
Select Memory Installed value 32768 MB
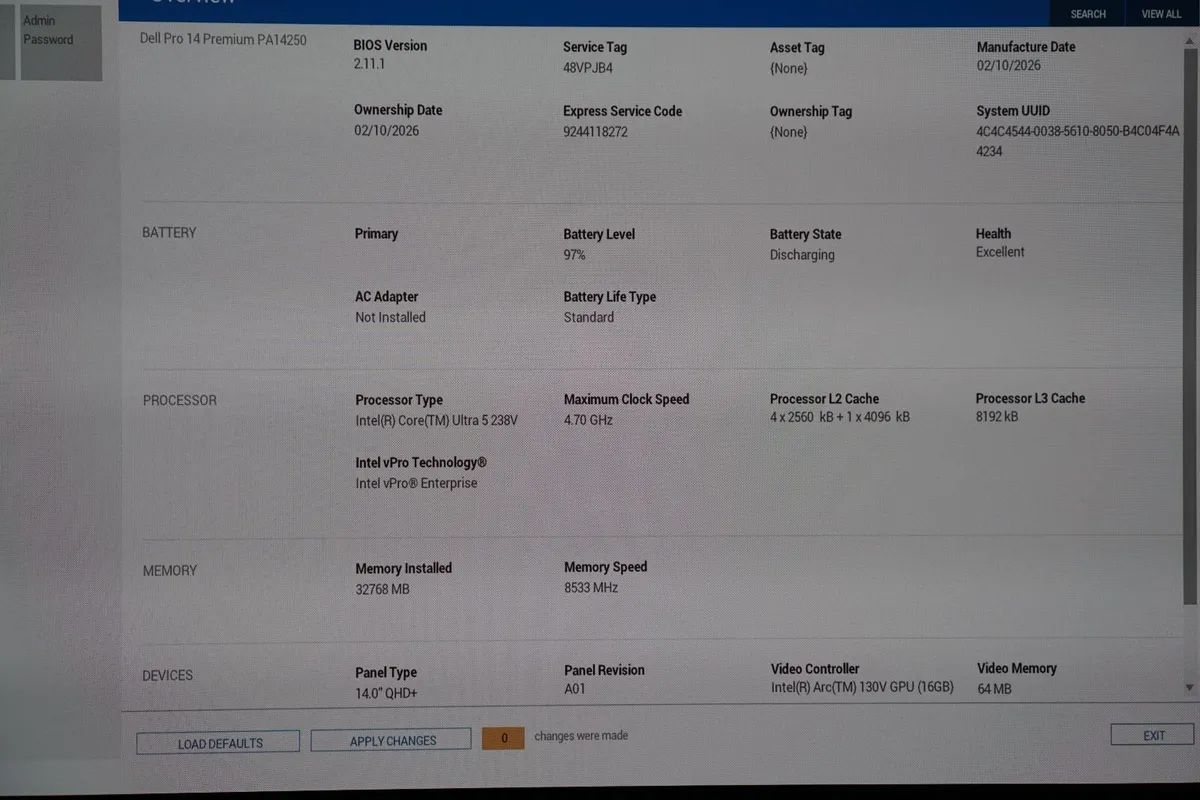382,589
